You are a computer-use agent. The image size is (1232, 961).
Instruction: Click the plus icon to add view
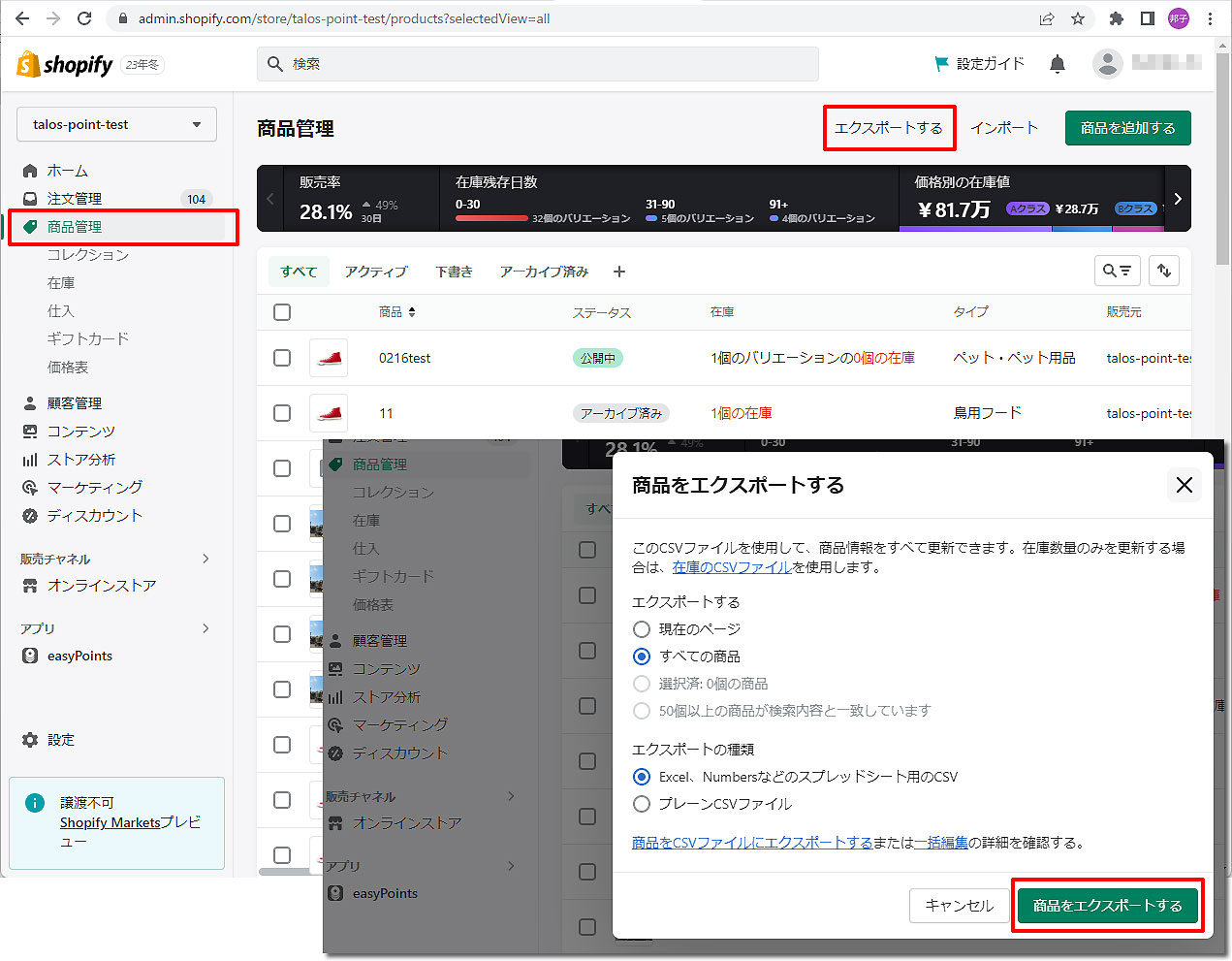coord(619,272)
